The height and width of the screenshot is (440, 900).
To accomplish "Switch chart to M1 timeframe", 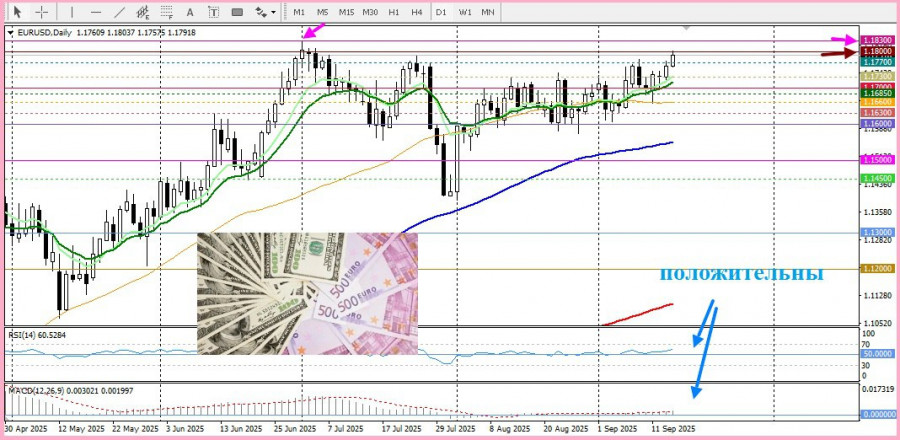I will [x=299, y=11].
